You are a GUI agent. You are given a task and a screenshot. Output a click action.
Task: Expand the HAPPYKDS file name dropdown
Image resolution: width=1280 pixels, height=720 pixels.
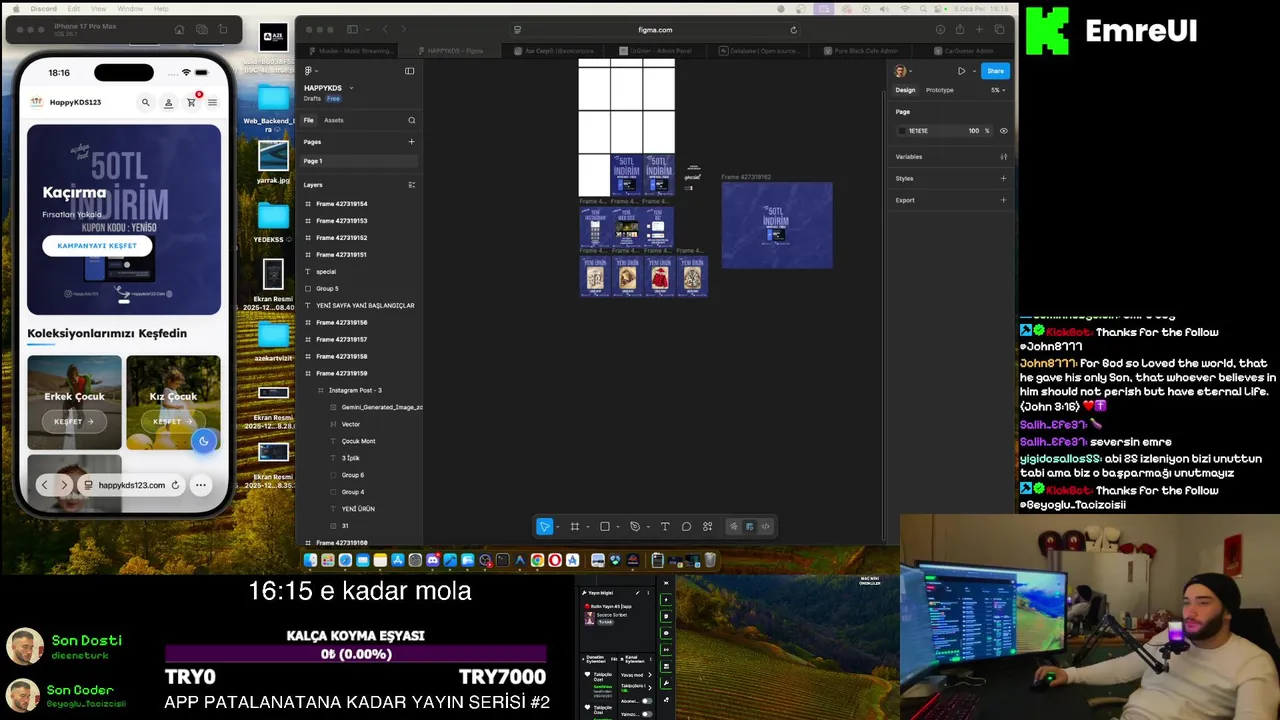(x=351, y=88)
